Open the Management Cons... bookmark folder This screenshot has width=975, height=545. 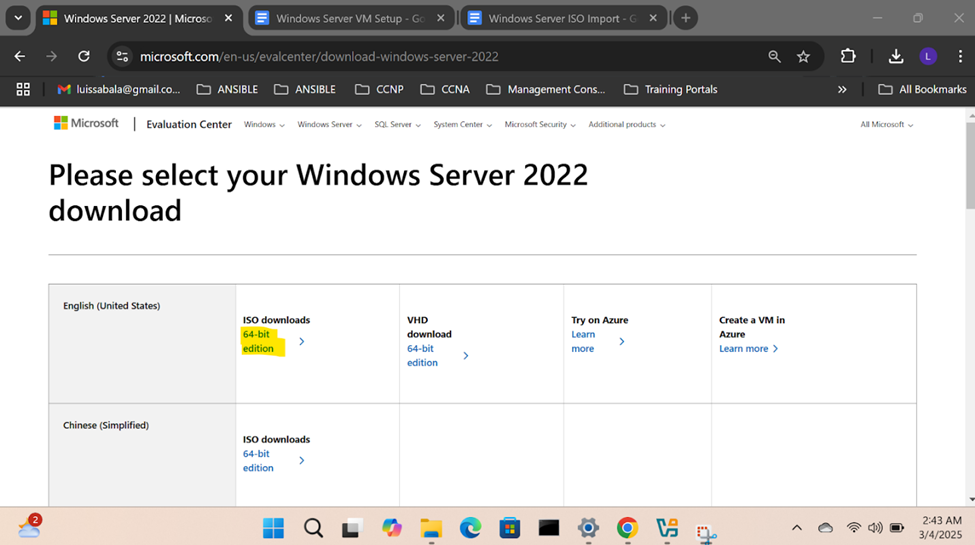pos(545,90)
